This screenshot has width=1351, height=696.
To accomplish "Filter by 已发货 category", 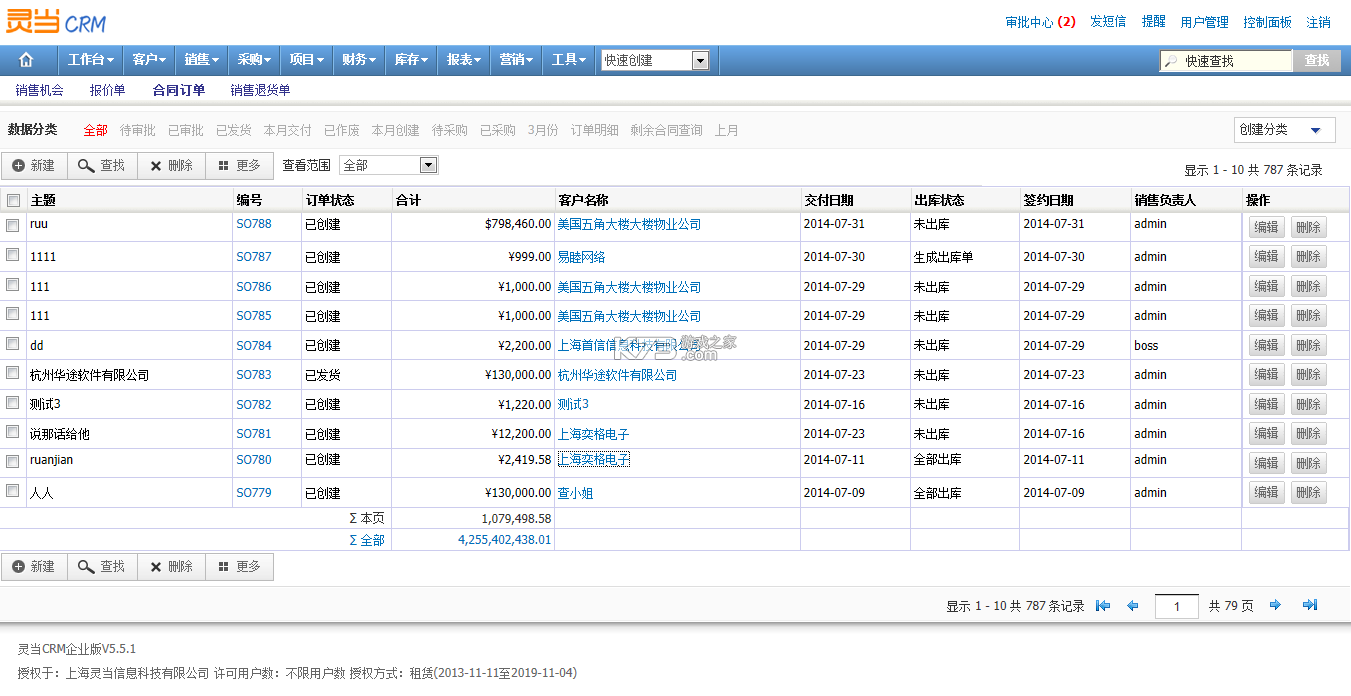I will coord(234,130).
